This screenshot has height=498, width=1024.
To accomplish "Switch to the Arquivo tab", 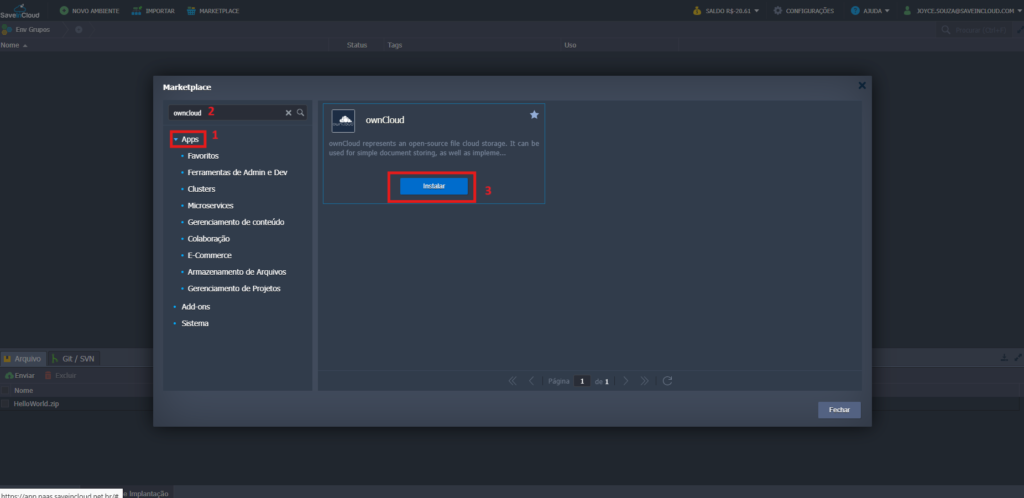I will (x=23, y=359).
